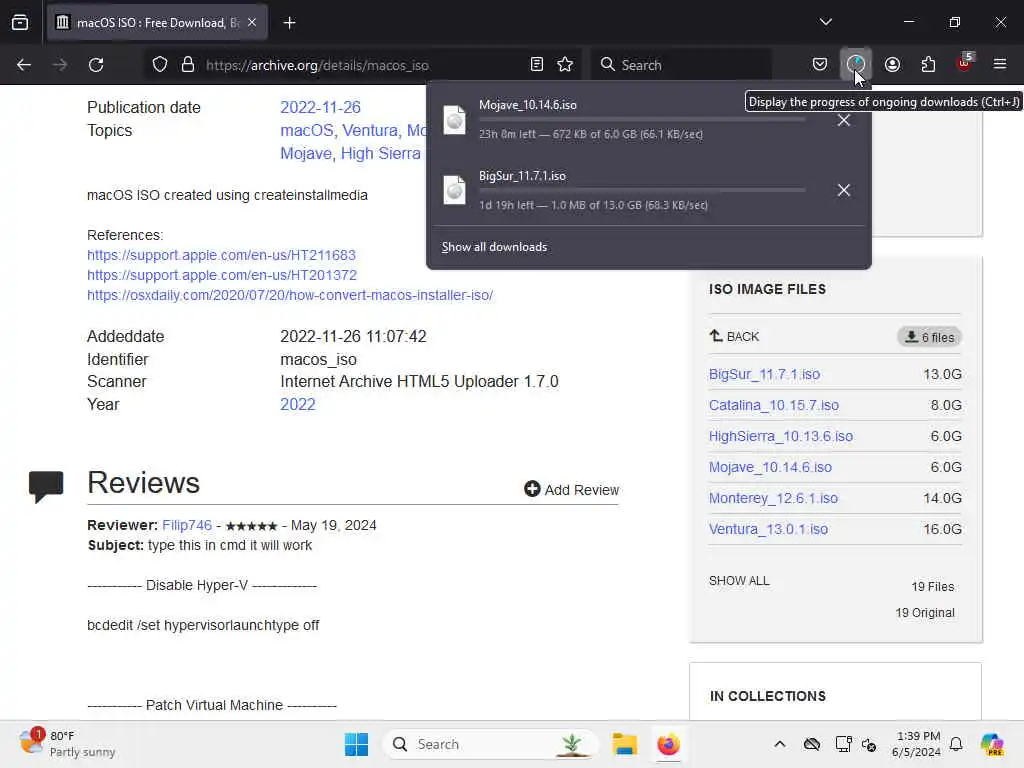The image size is (1024, 768).
Task: Show hidden system tray icons chevron
Action: pos(779,744)
